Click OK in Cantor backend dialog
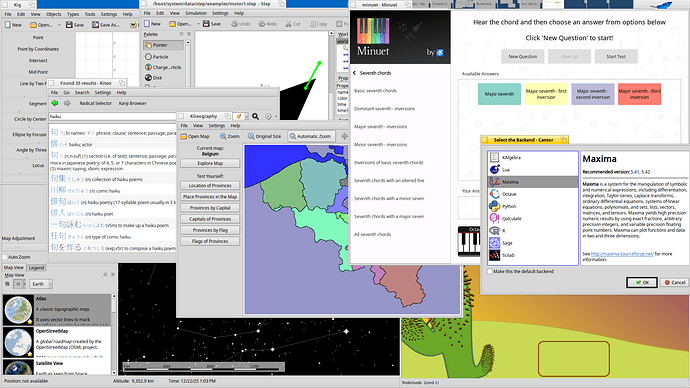The width and height of the screenshot is (690, 388). point(642,282)
